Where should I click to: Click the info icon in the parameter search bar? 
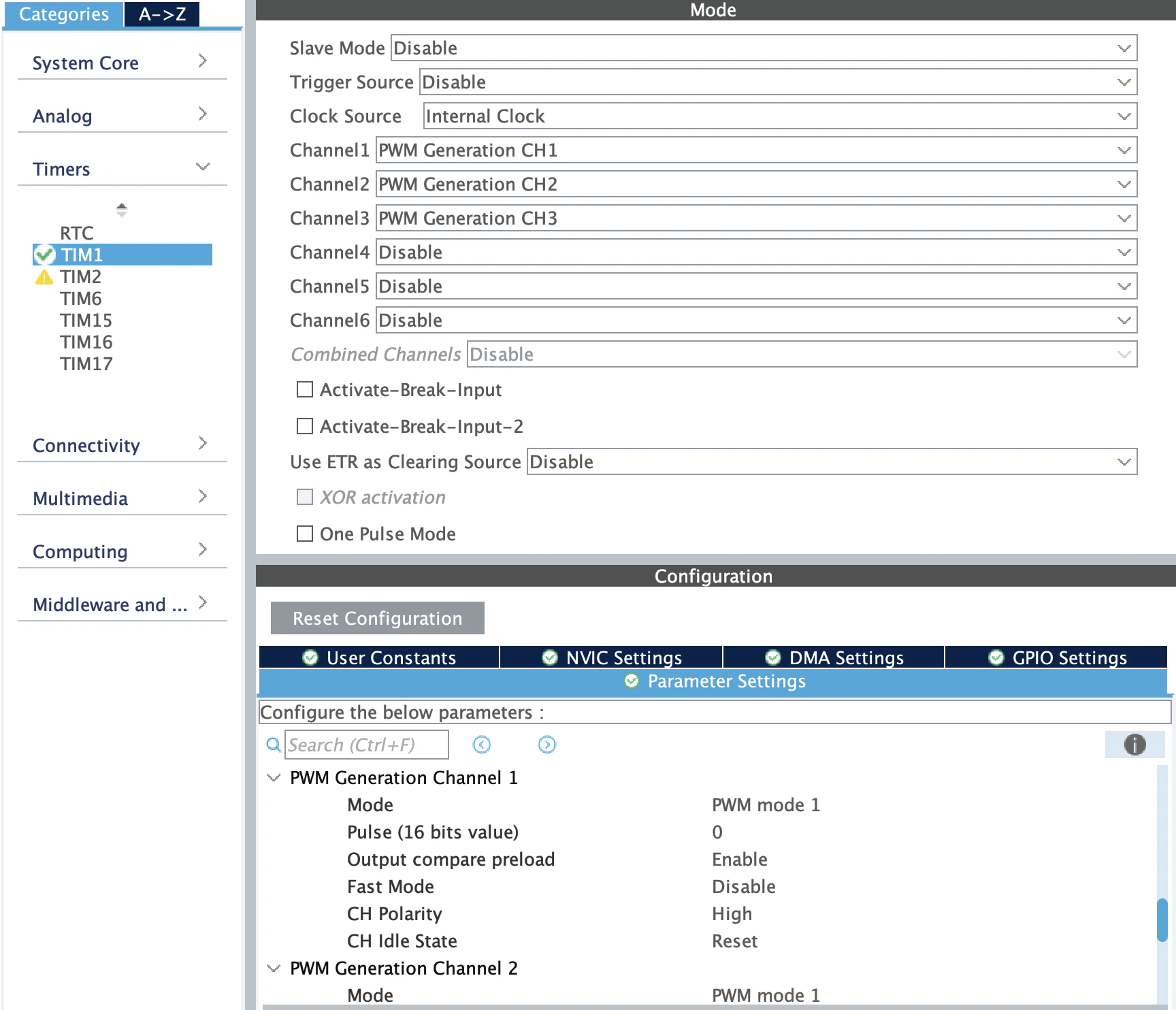pos(1134,745)
